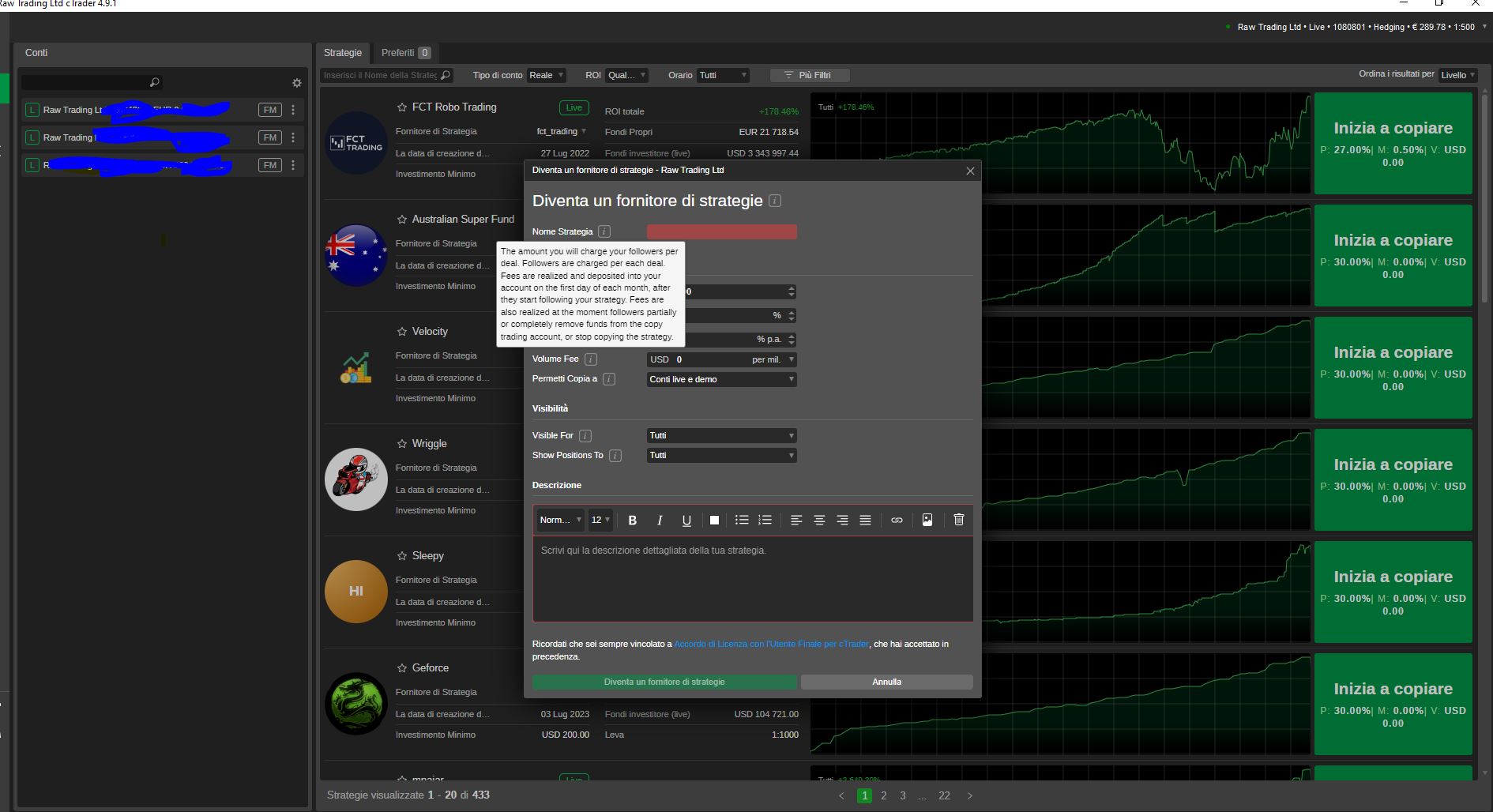
Task: Open Volume Fee per mil. dropdown
Action: [773, 359]
